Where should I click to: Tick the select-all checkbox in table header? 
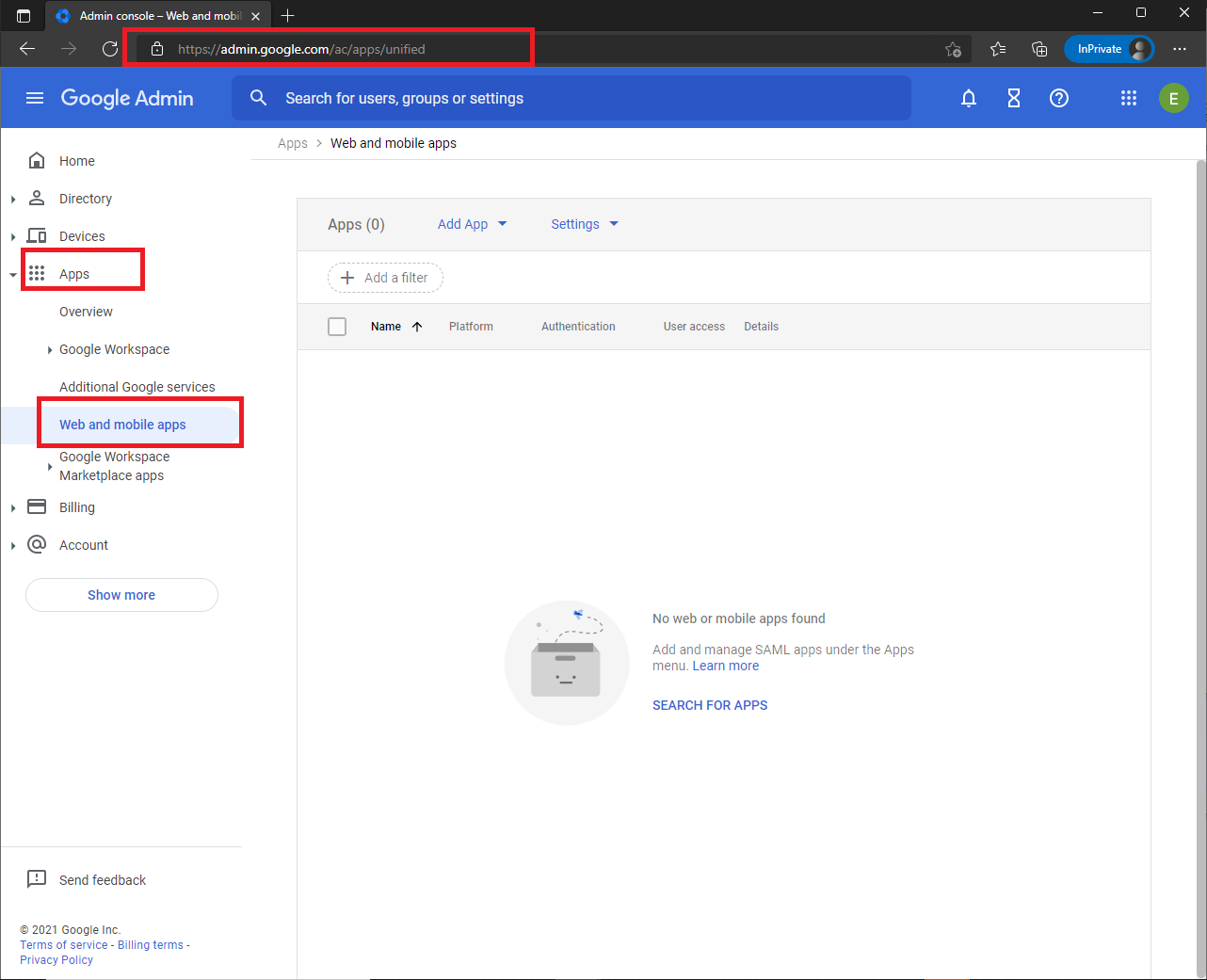(x=337, y=327)
